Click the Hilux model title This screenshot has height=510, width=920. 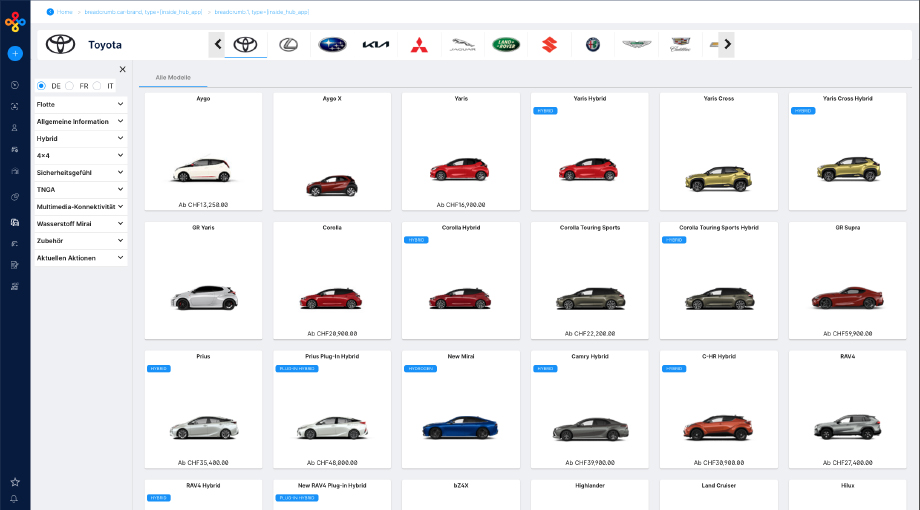[847, 485]
